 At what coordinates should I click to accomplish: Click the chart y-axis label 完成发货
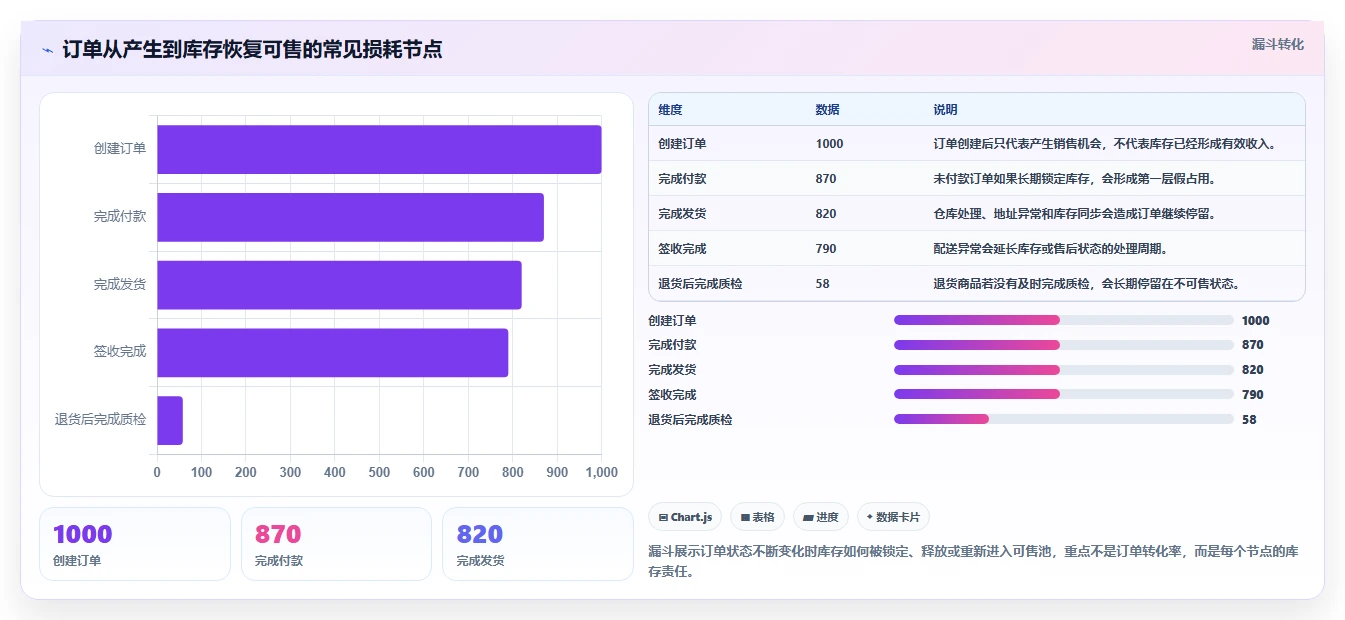point(120,285)
